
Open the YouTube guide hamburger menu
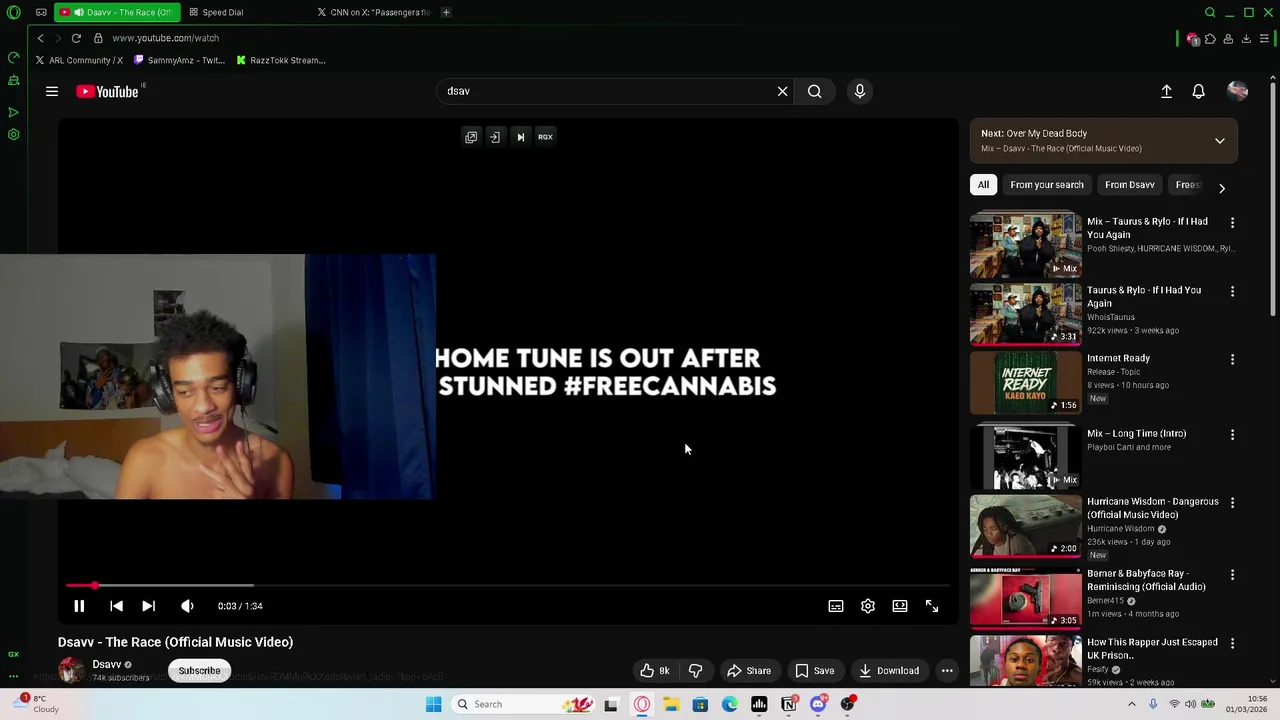tap(52, 91)
